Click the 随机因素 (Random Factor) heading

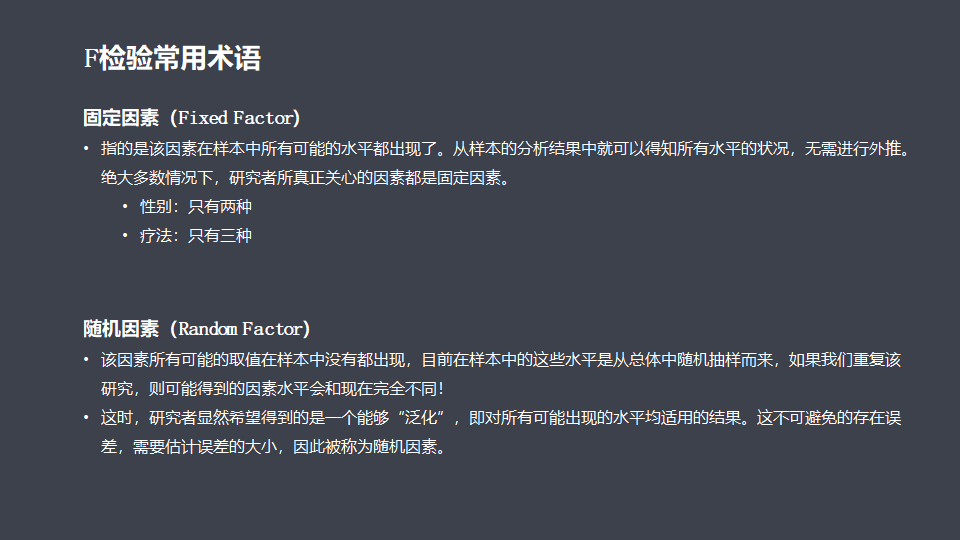coord(197,329)
